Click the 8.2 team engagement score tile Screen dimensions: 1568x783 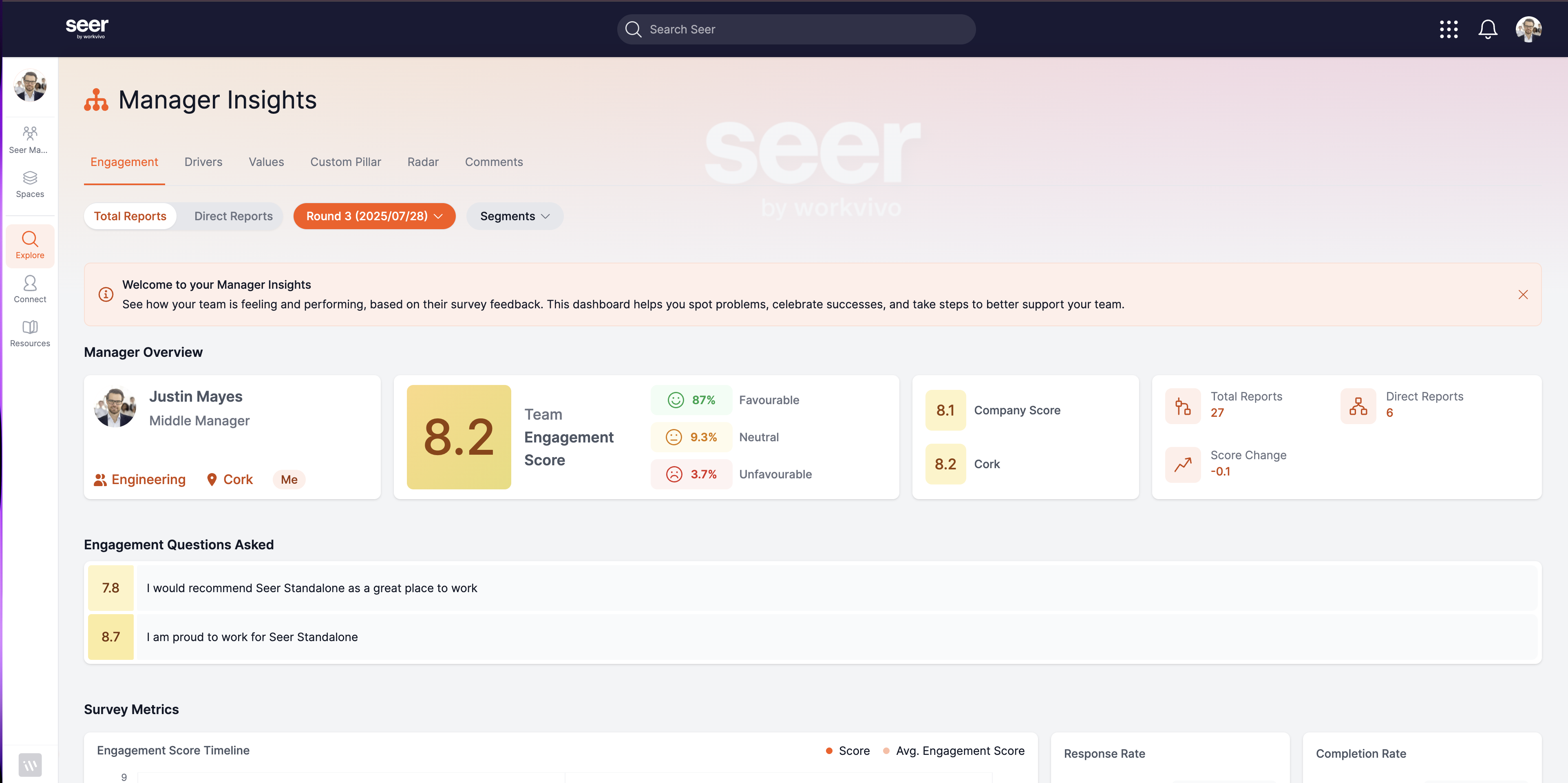click(459, 437)
